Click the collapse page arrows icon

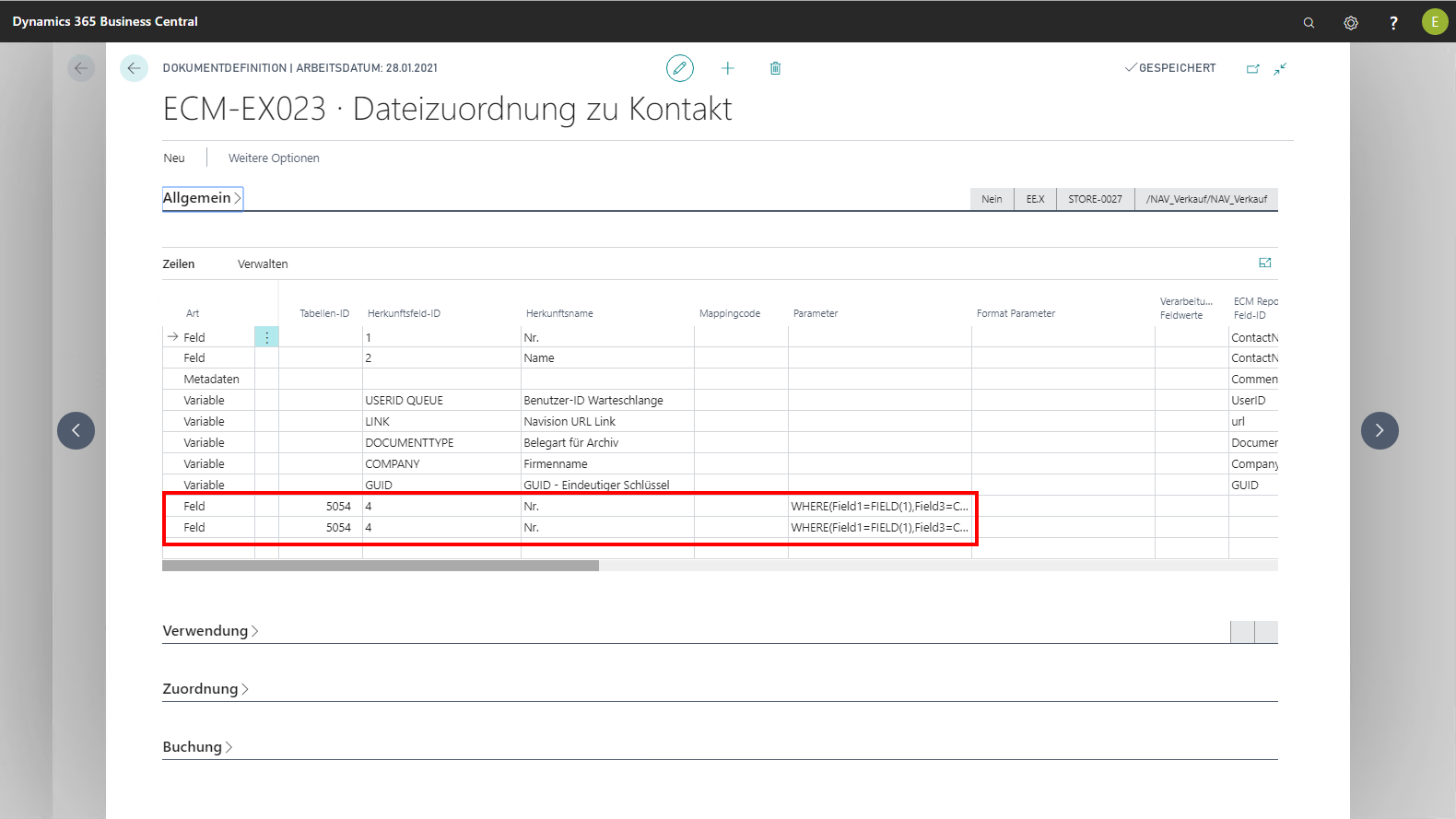click(x=1280, y=68)
